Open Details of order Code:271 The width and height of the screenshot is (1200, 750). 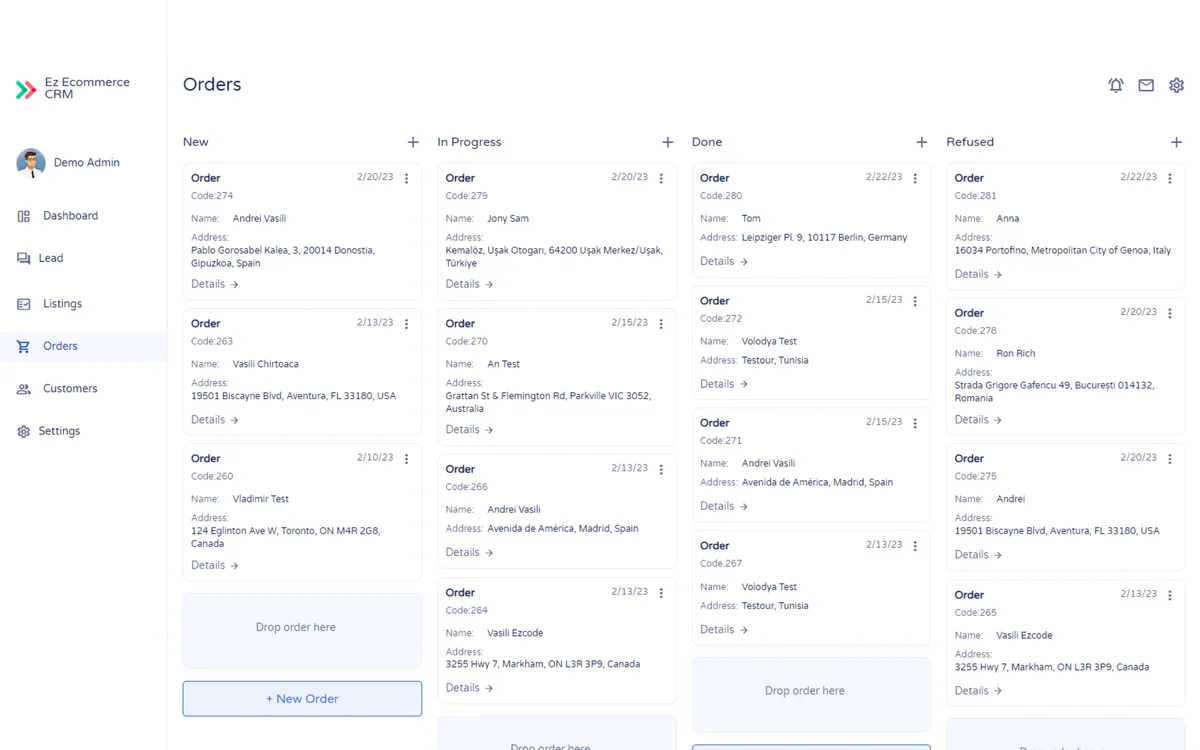pyautogui.click(x=724, y=506)
